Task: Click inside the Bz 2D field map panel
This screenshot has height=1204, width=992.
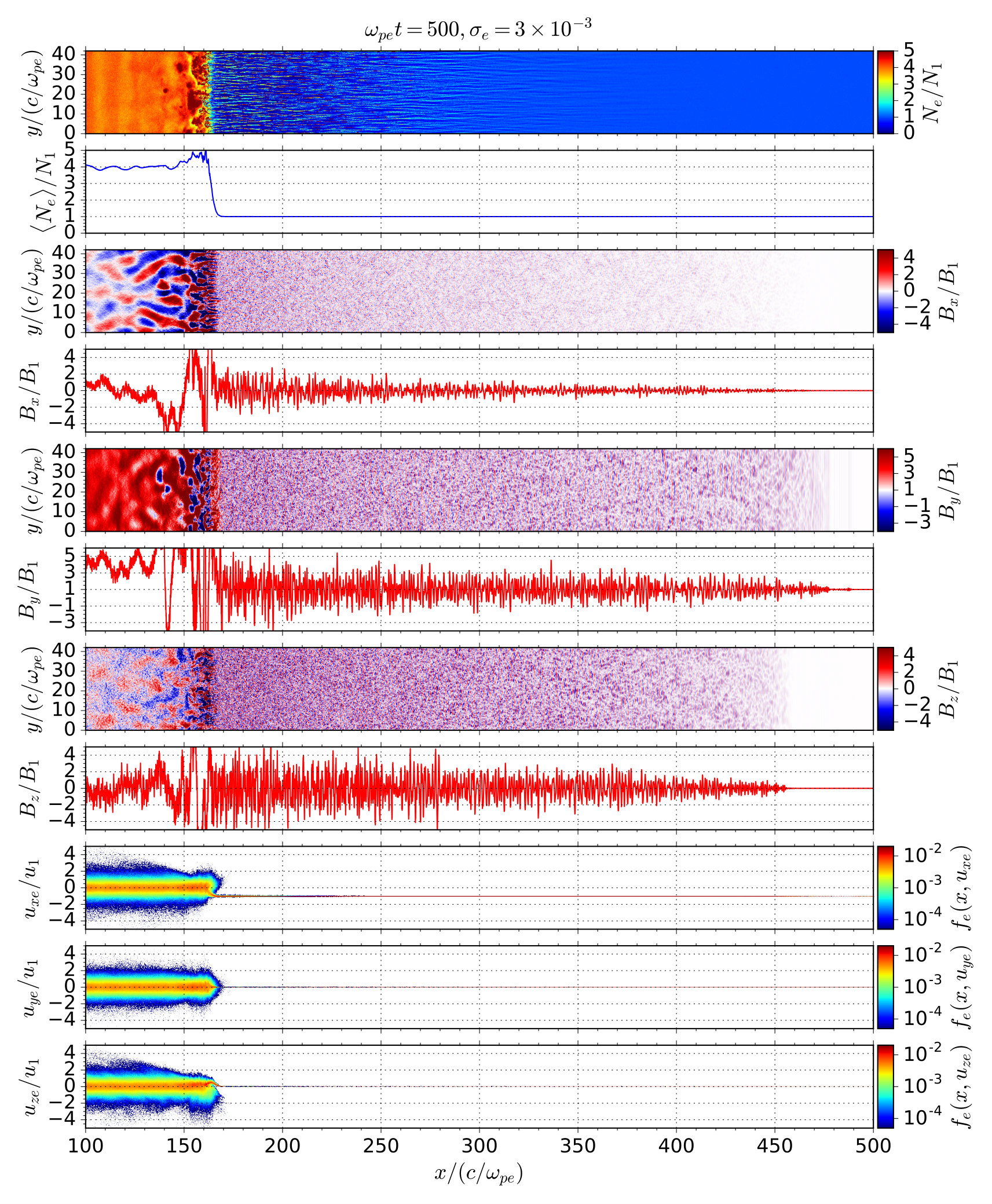Action: [479, 689]
